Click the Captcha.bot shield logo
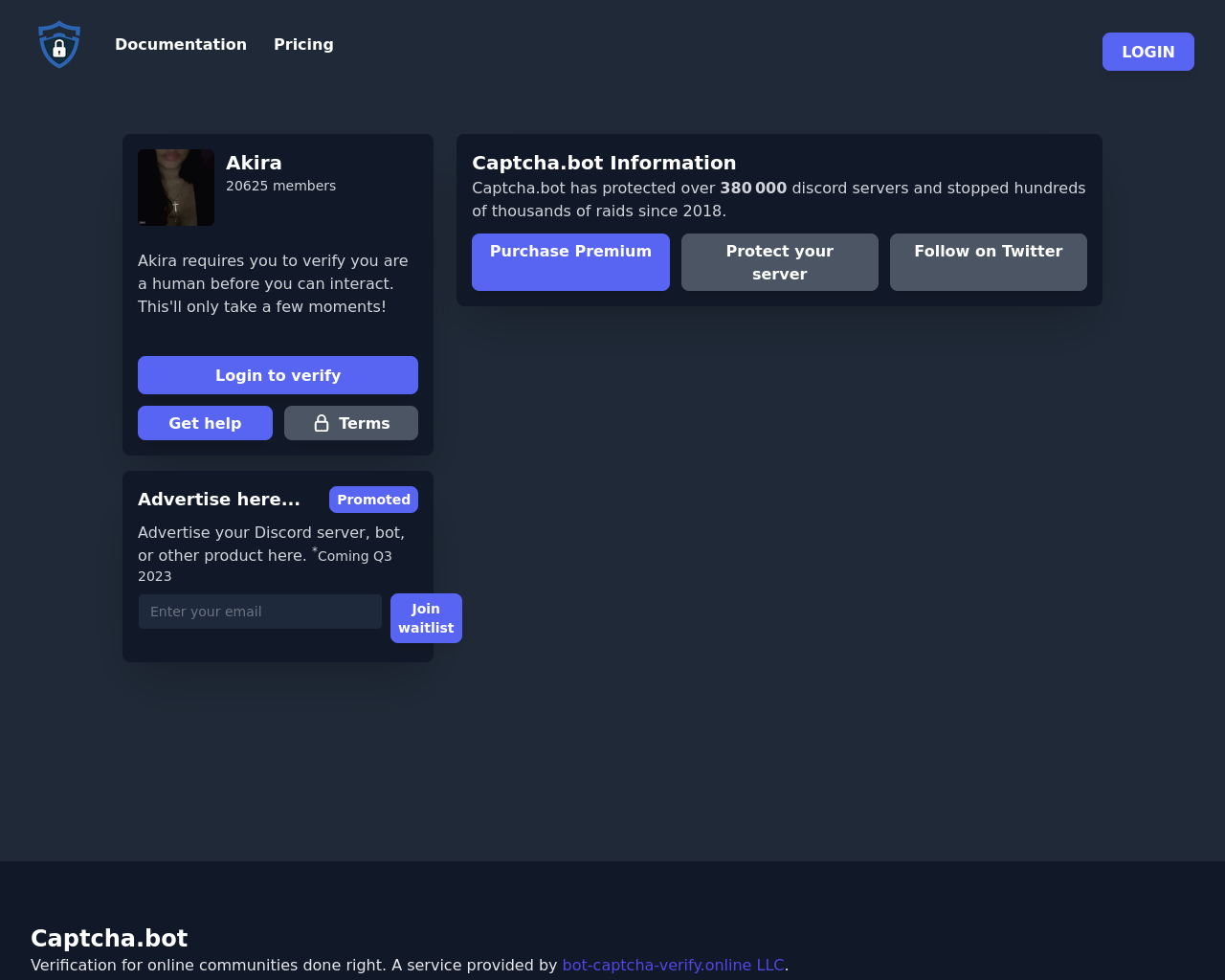 (59, 45)
